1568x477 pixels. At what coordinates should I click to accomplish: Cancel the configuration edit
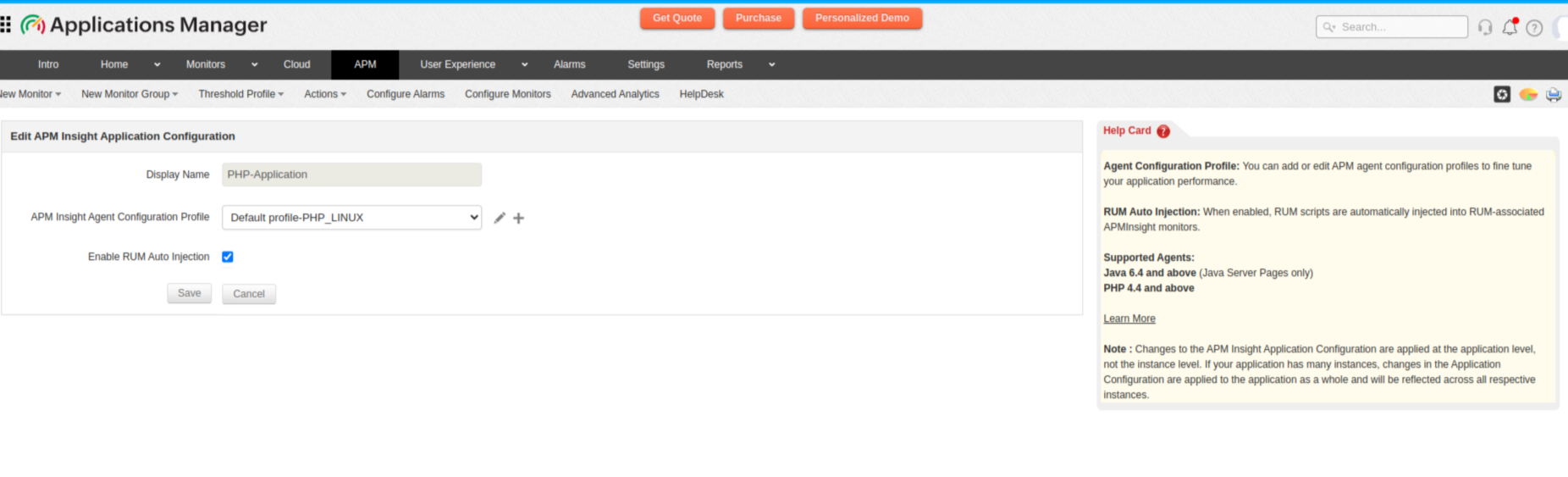[249, 294]
